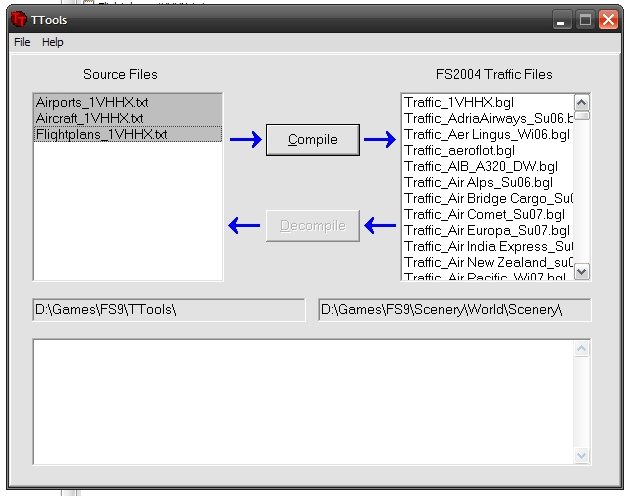Open the Help menu

tap(53, 42)
